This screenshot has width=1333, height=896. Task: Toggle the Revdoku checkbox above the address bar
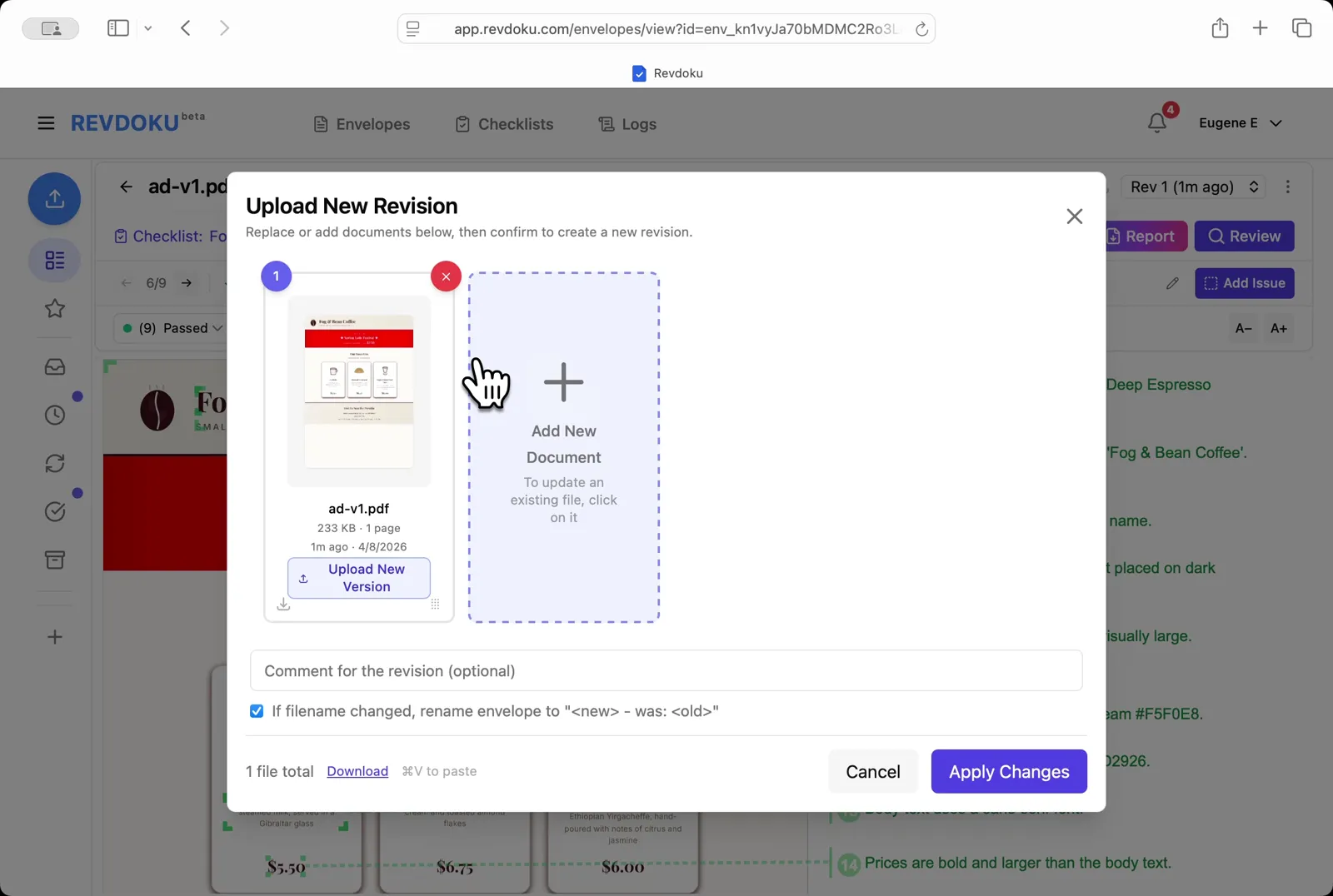[x=638, y=72]
